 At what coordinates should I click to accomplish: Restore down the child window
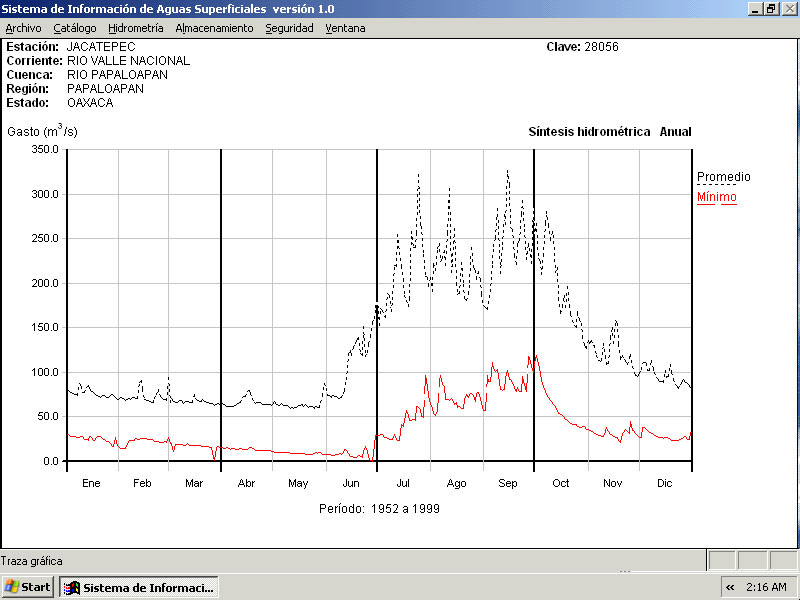tap(770, 9)
